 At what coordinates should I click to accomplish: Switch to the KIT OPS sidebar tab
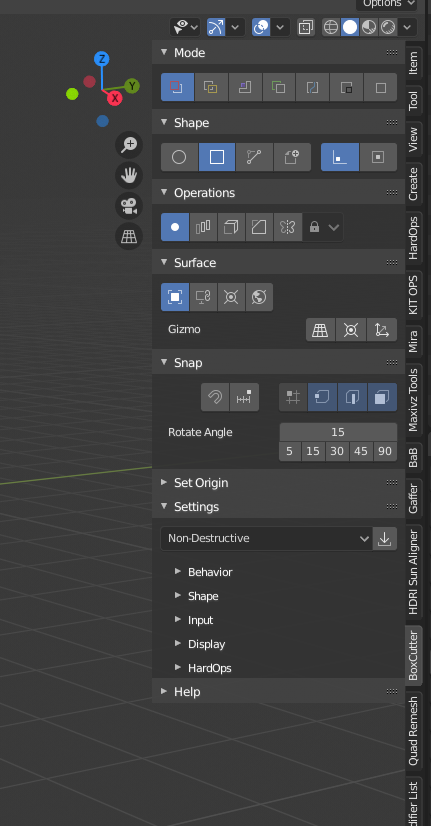click(414, 294)
